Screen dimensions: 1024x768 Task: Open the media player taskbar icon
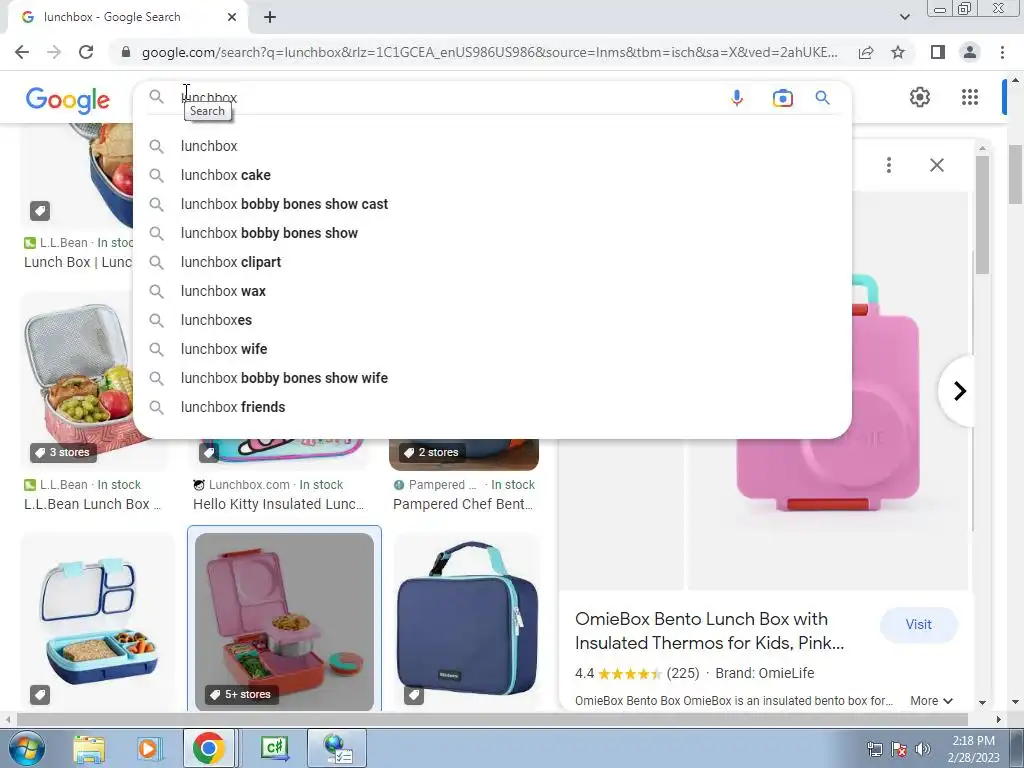(x=148, y=748)
